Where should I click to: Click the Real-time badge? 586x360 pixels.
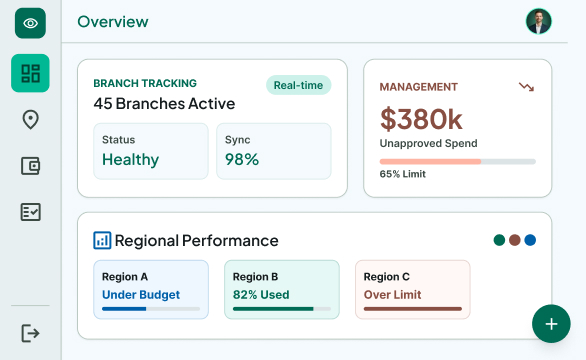(298, 85)
